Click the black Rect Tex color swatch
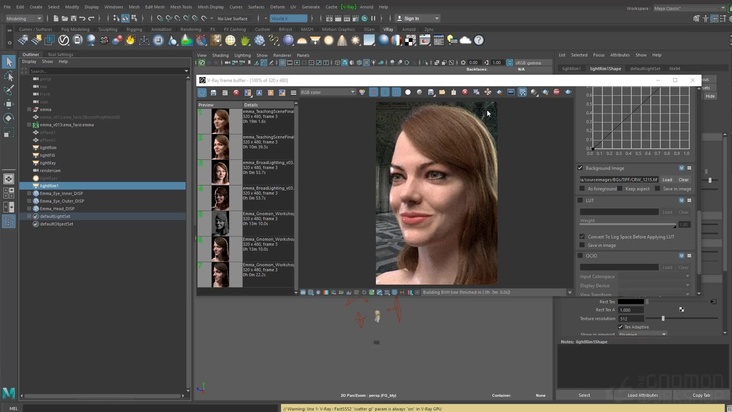This screenshot has height=412, width=732. coord(631,301)
